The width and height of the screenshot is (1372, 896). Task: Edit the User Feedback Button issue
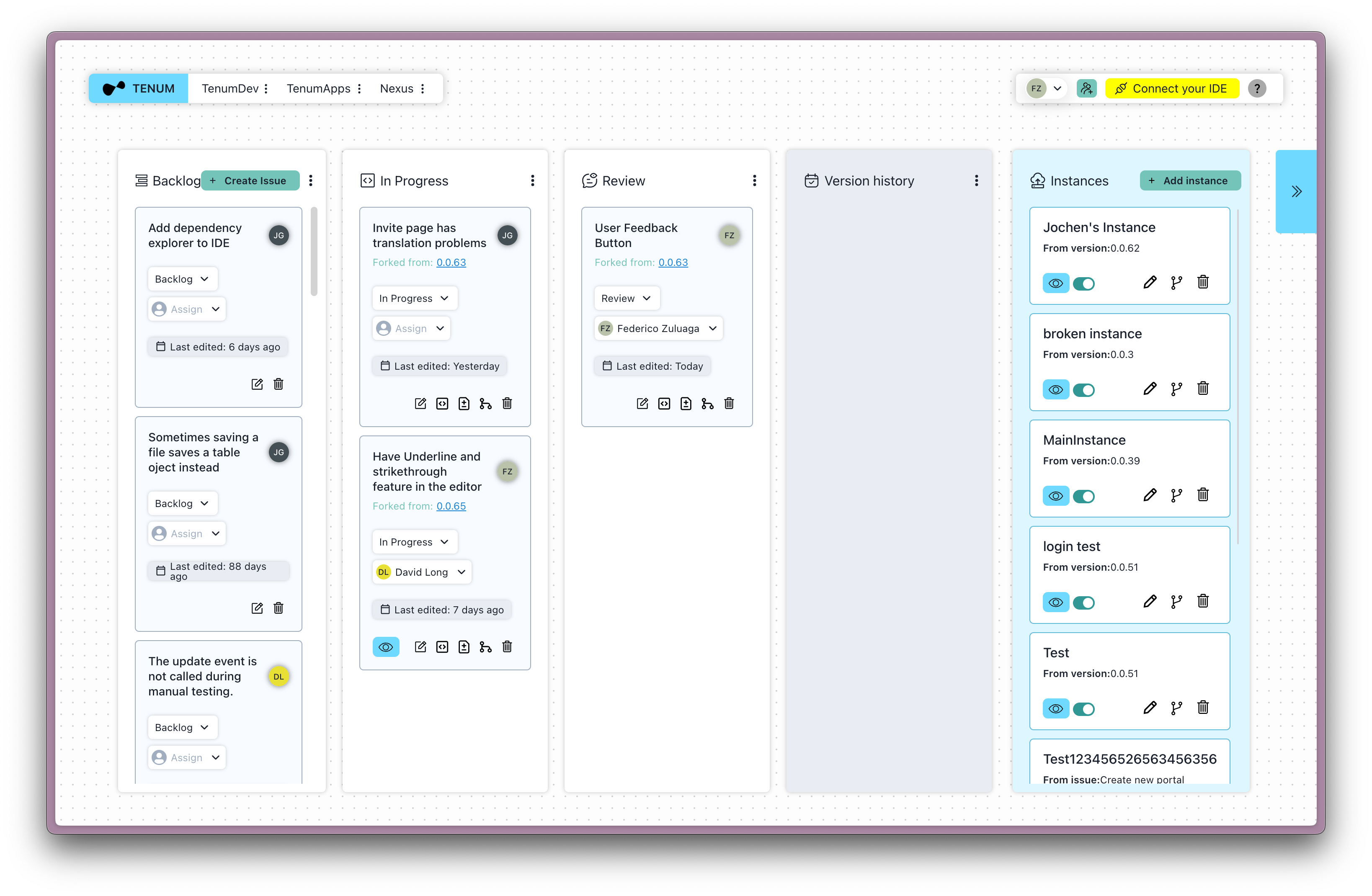tap(642, 403)
